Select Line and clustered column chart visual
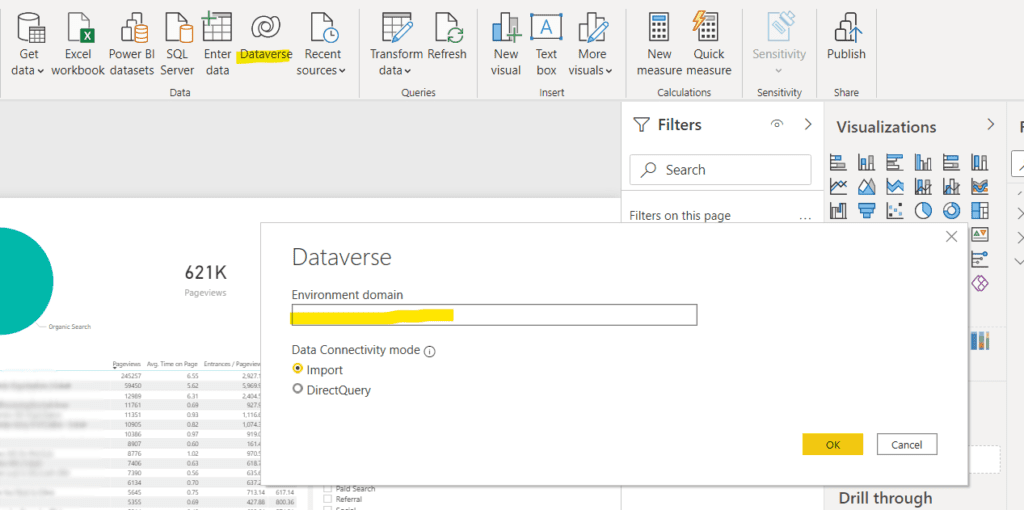 (x=952, y=187)
